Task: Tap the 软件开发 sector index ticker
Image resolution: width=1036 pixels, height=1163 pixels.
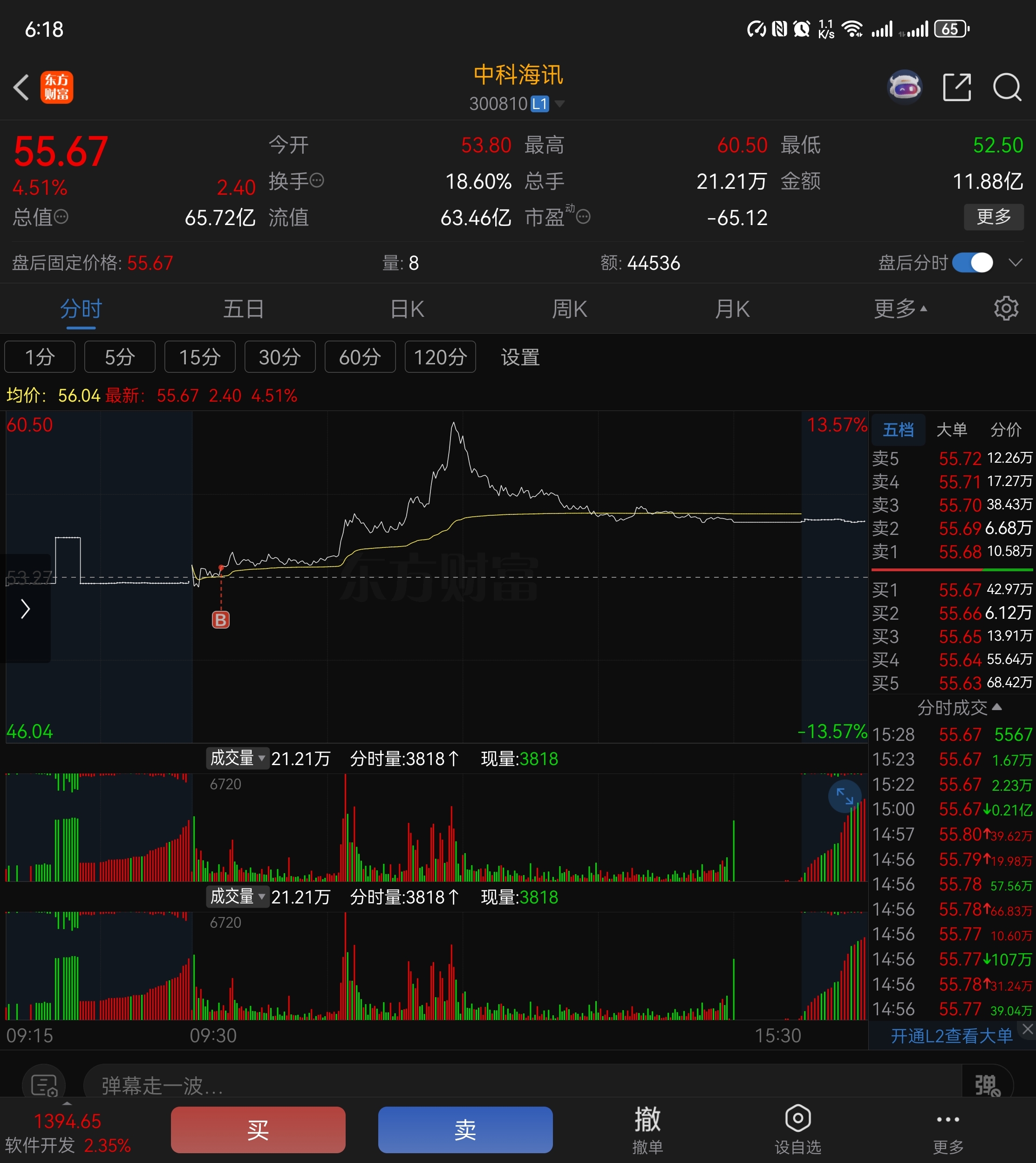Action: [x=68, y=1133]
